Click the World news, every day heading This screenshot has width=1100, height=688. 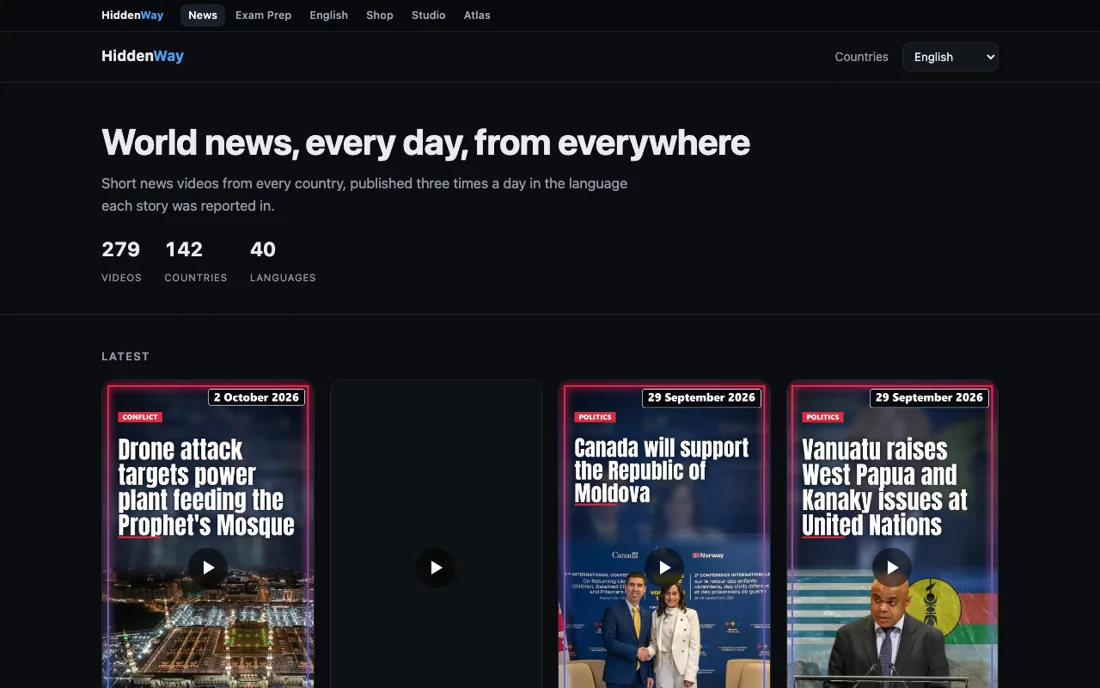click(x=426, y=142)
